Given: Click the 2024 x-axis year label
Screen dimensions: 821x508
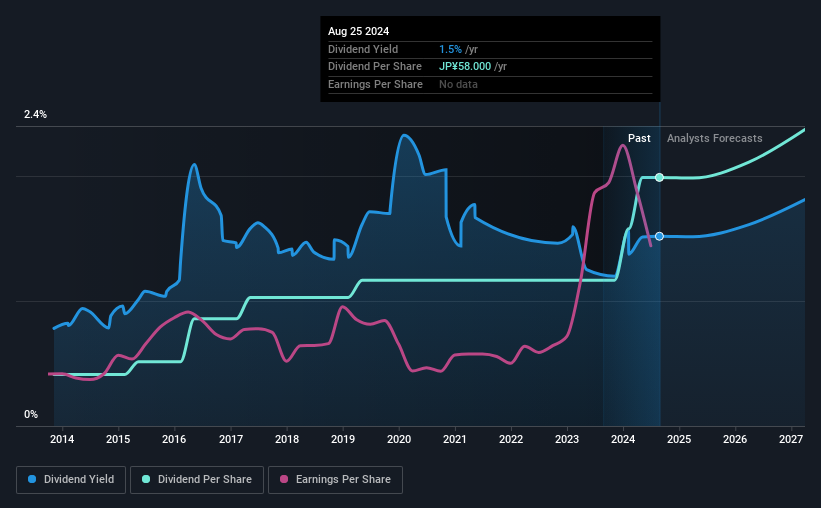Looking at the screenshot, I should [623, 439].
